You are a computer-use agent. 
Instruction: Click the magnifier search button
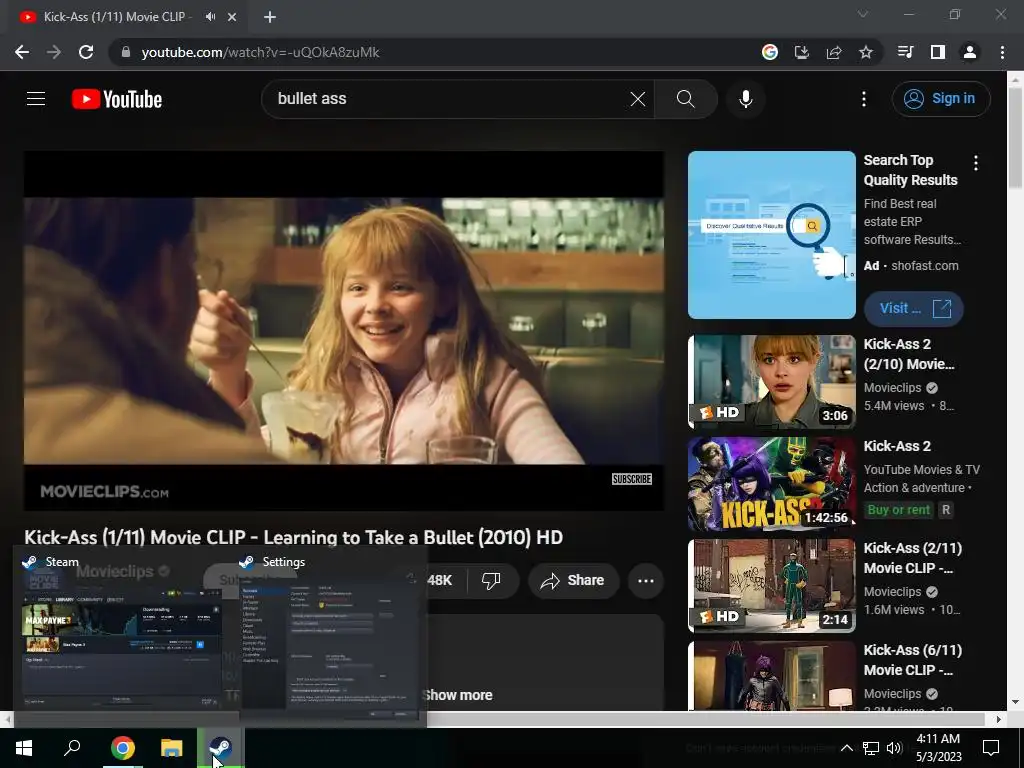point(685,99)
